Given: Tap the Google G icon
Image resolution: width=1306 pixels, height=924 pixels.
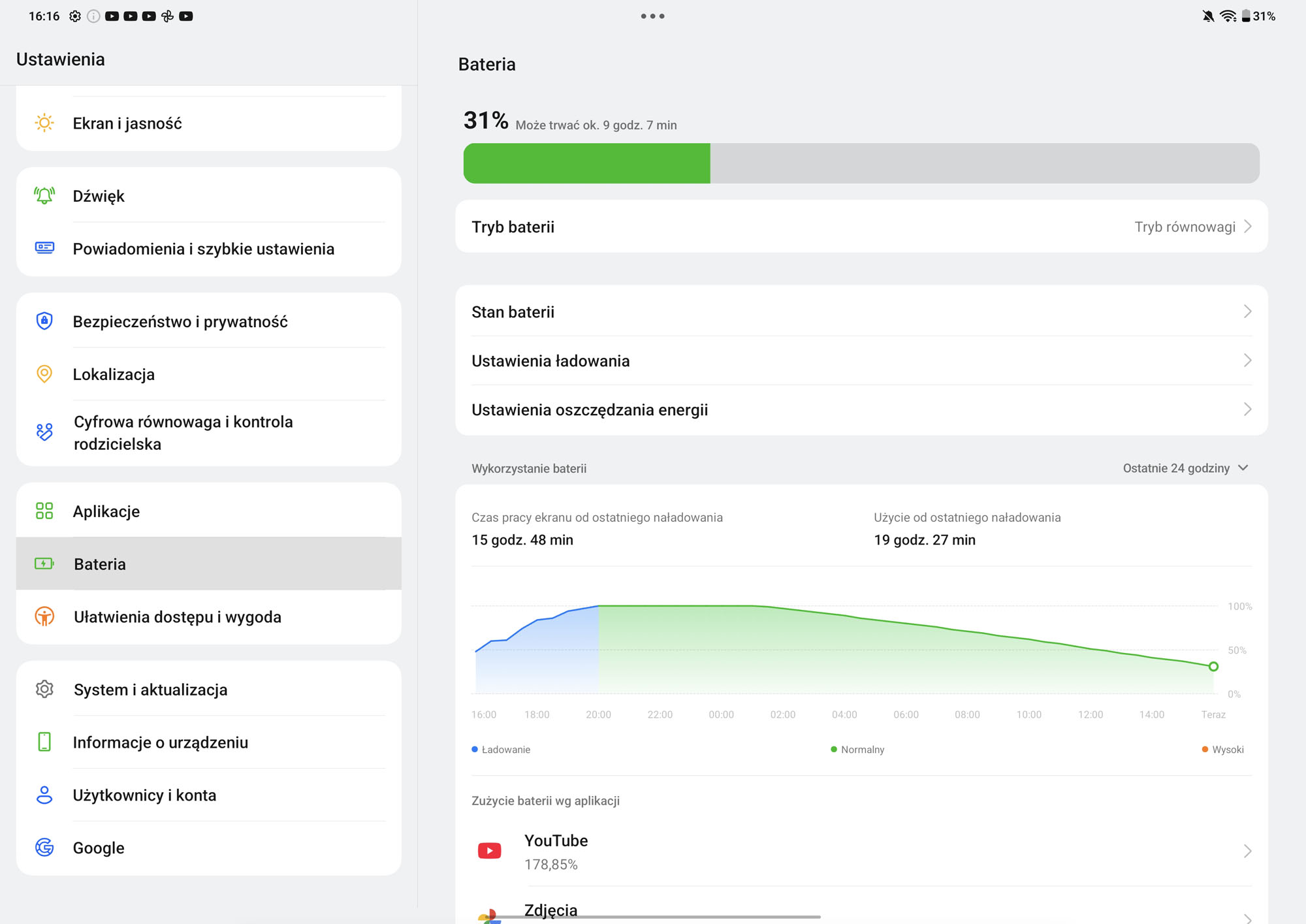Looking at the screenshot, I should (x=44, y=848).
